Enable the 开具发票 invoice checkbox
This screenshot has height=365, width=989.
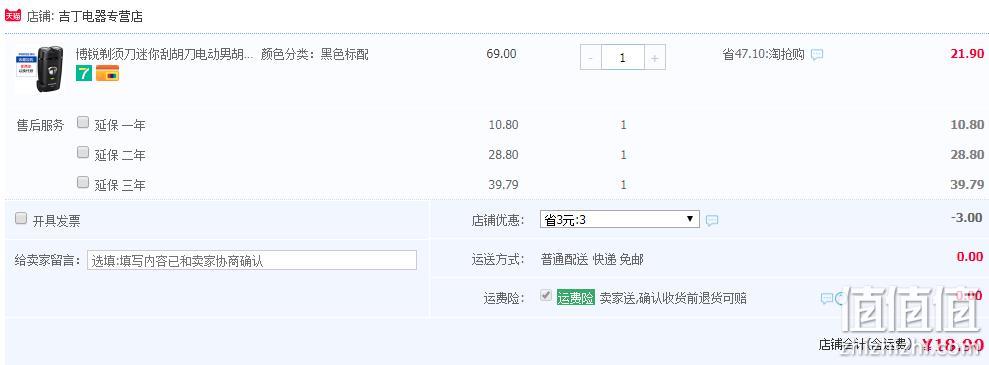(x=21, y=219)
